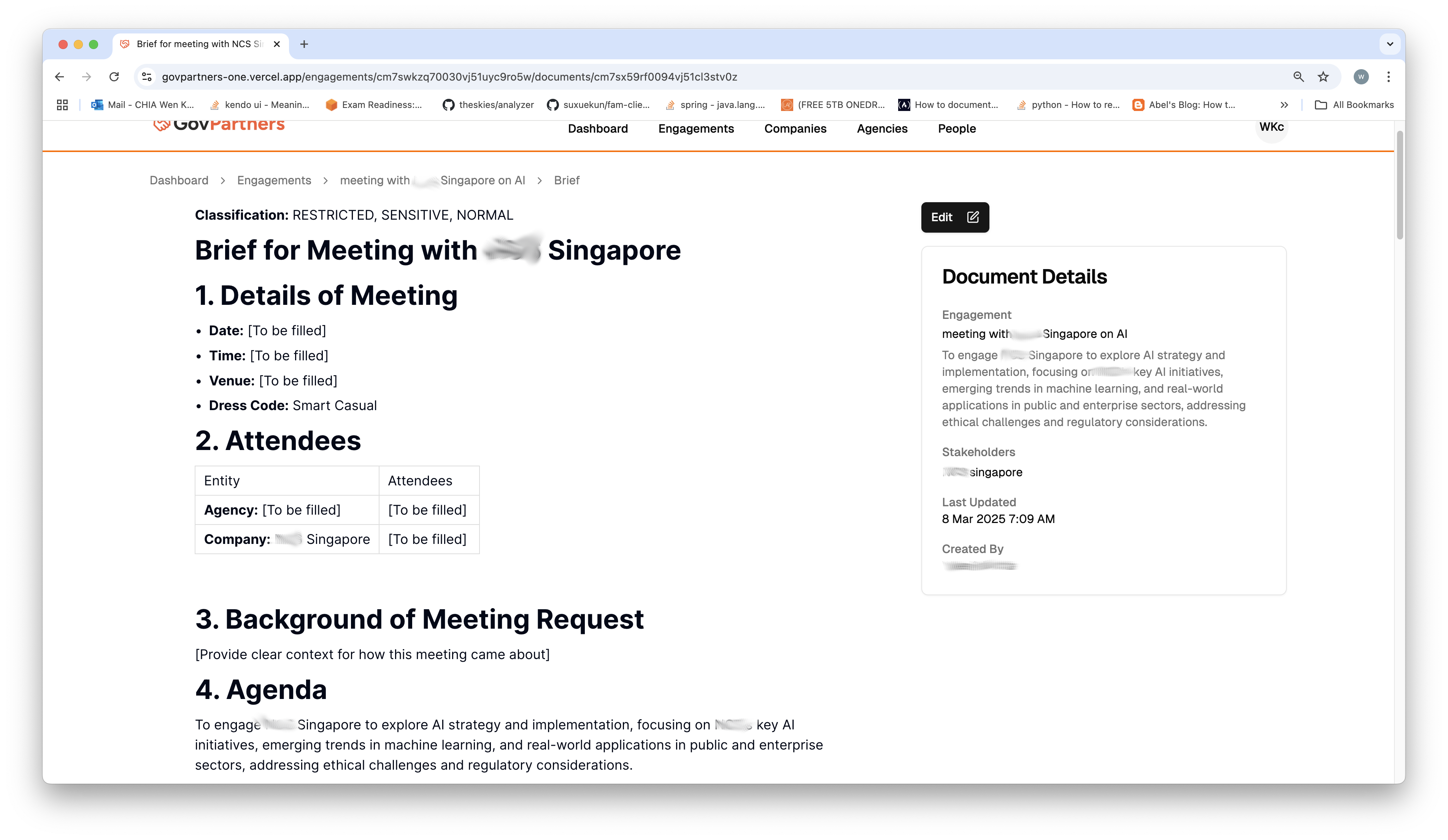Navigate to Engagements breadcrumb link
The width and height of the screenshot is (1448, 840).
point(274,181)
